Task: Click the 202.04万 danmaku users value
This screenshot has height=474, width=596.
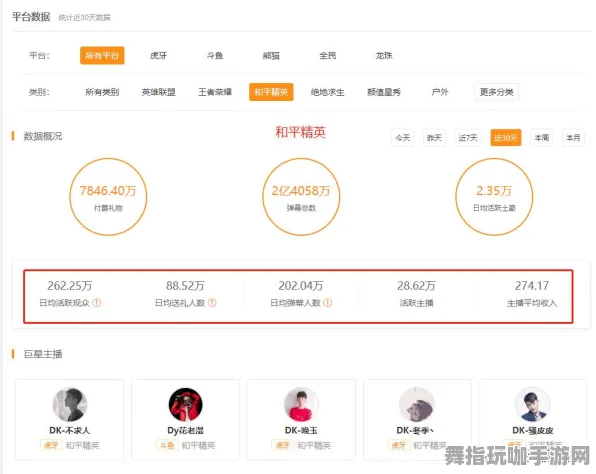Action: coord(301,285)
